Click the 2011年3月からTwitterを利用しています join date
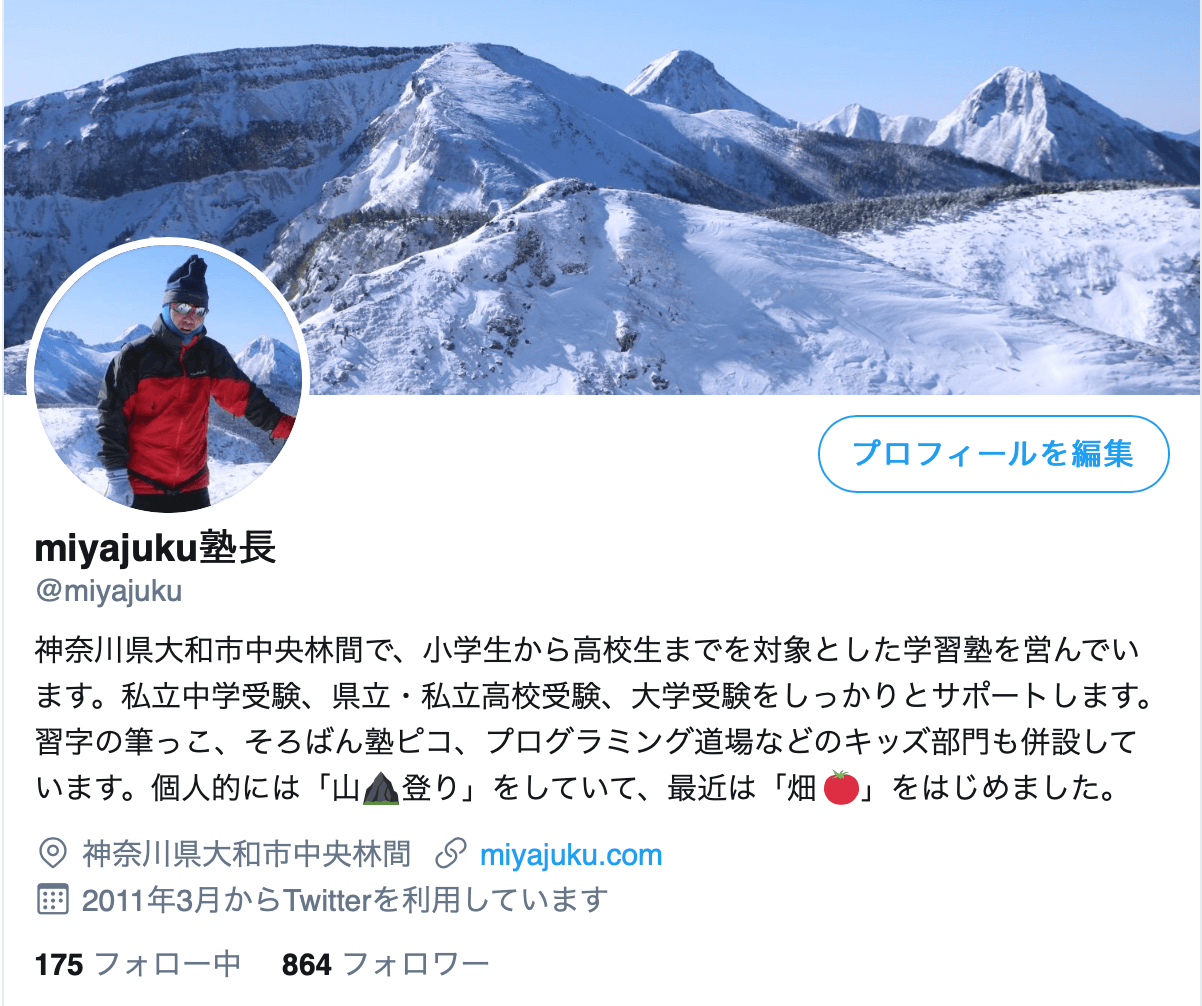The width and height of the screenshot is (1202, 1006). [345, 900]
